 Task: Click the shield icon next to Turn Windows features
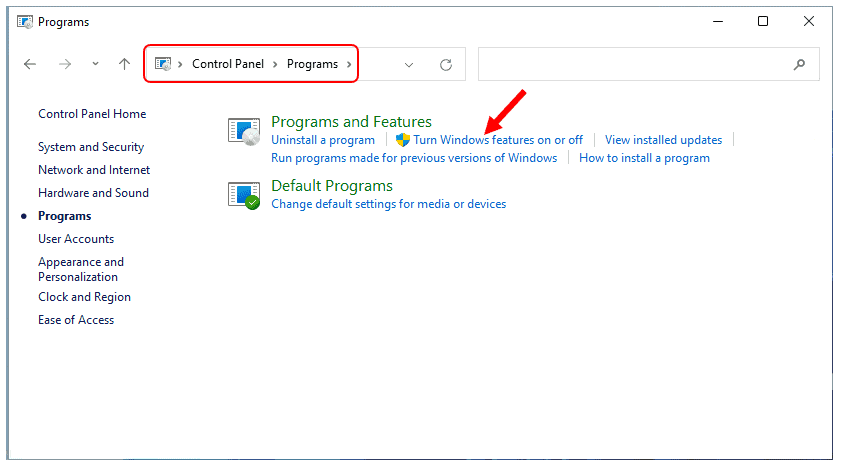[403, 140]
